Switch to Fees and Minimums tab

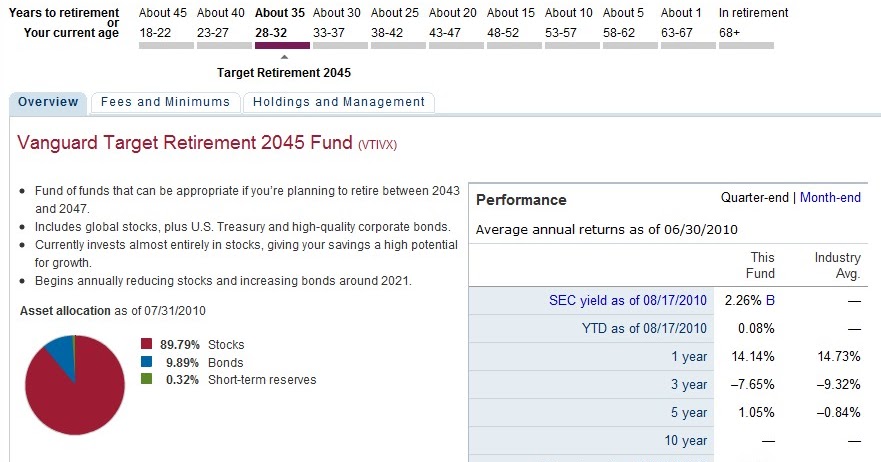[165, 102]
